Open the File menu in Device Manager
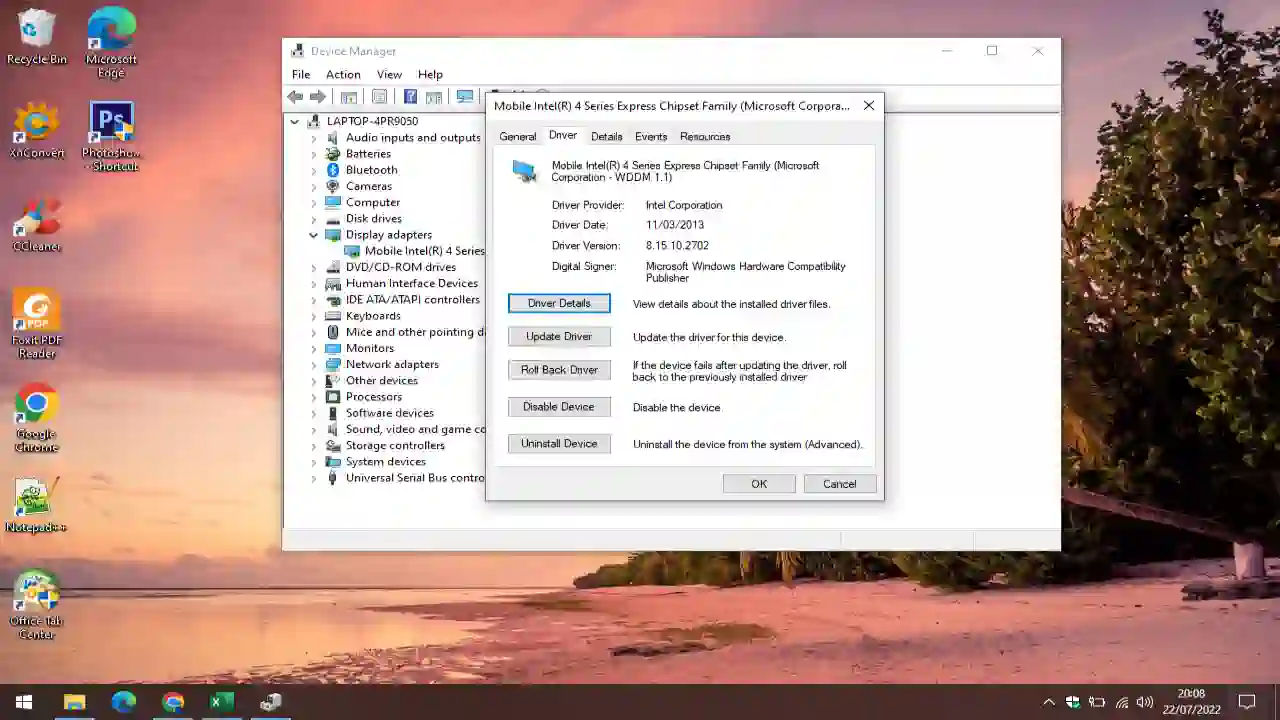The height and width of the screenshot is (720, 1280). (x=301, y=74)
